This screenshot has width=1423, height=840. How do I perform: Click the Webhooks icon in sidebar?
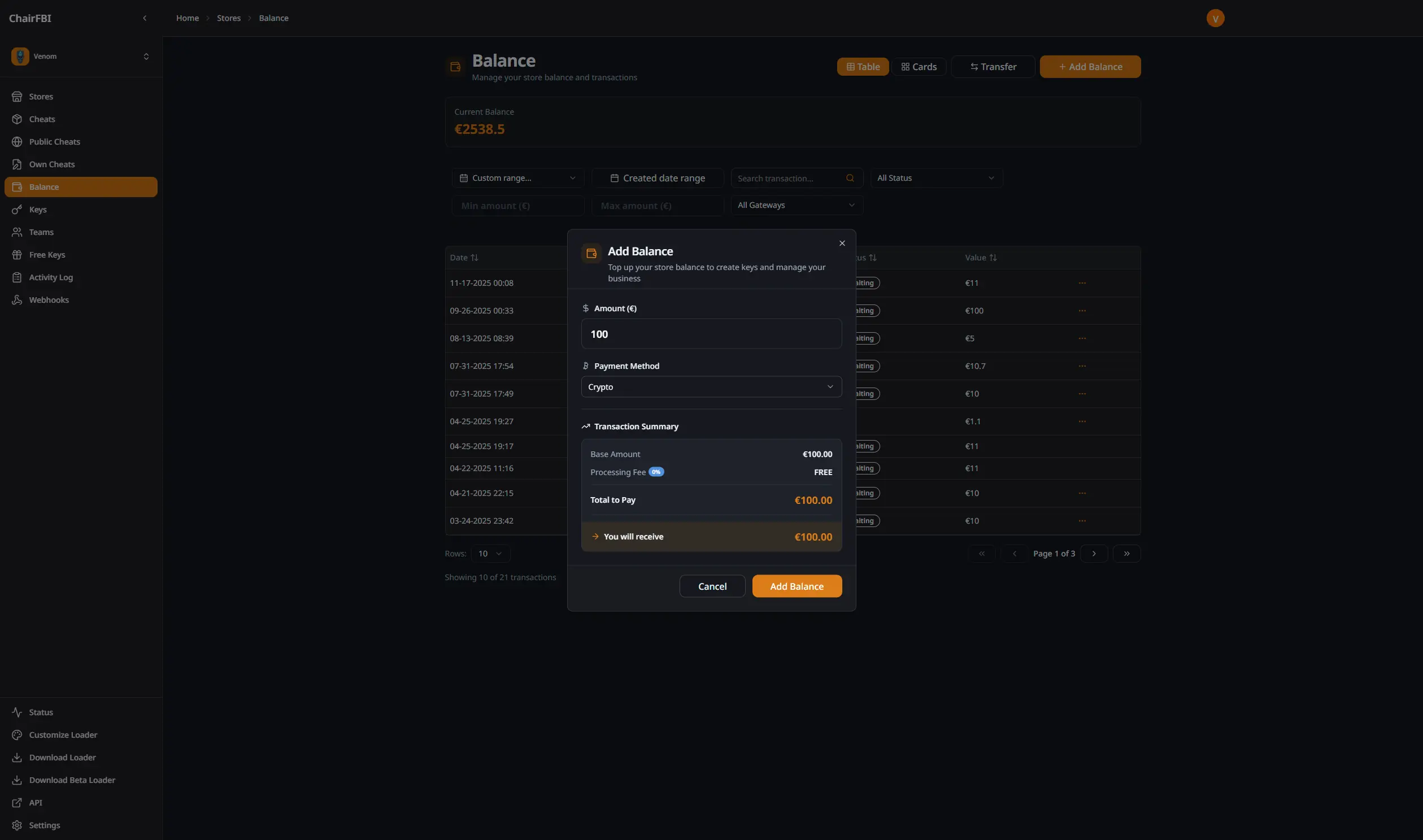[x=17, y=300]
